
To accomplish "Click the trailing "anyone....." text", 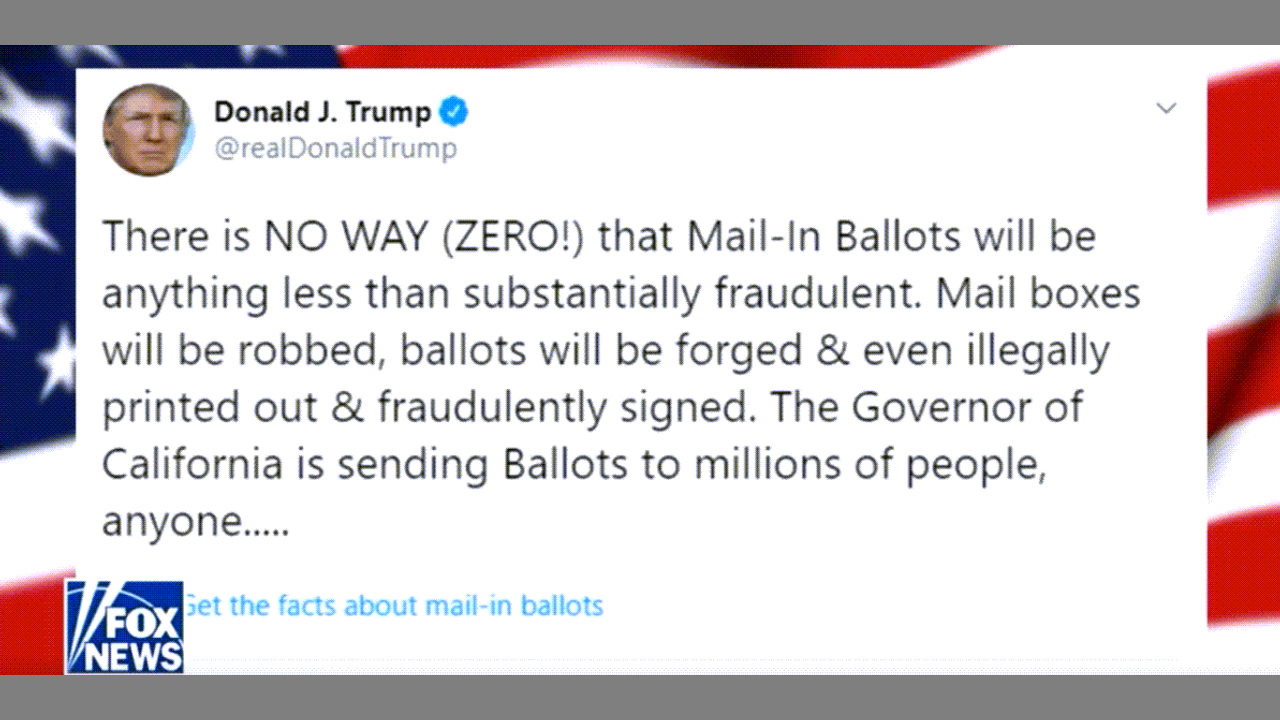I will (x=195, y=523).
